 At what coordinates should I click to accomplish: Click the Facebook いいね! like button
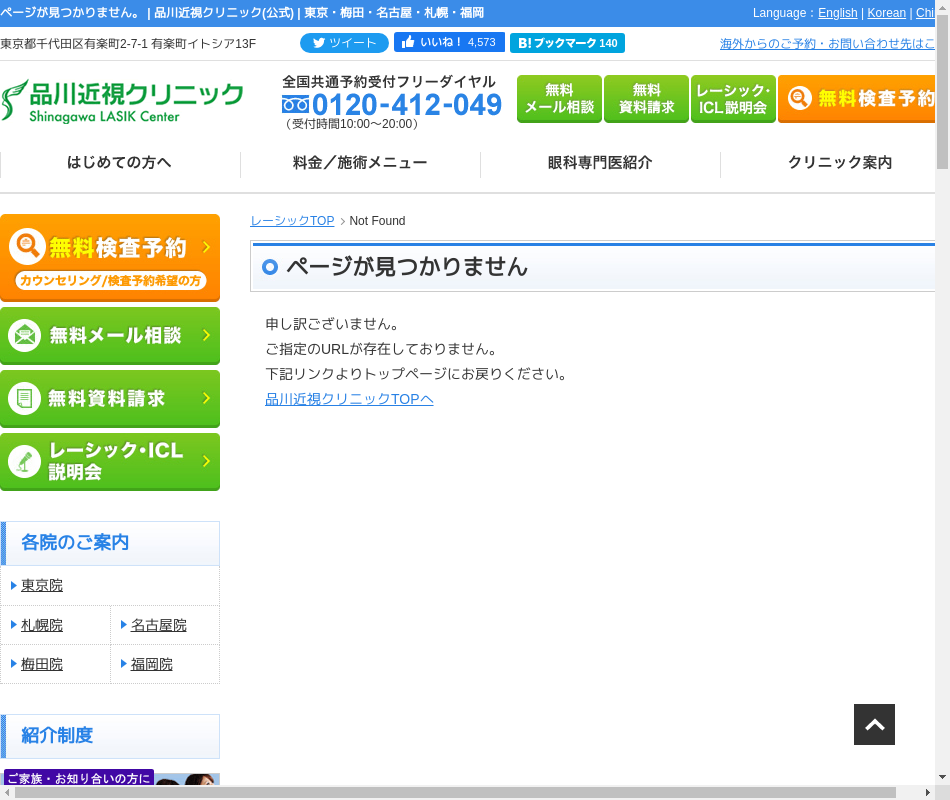(x=449, y=42)
